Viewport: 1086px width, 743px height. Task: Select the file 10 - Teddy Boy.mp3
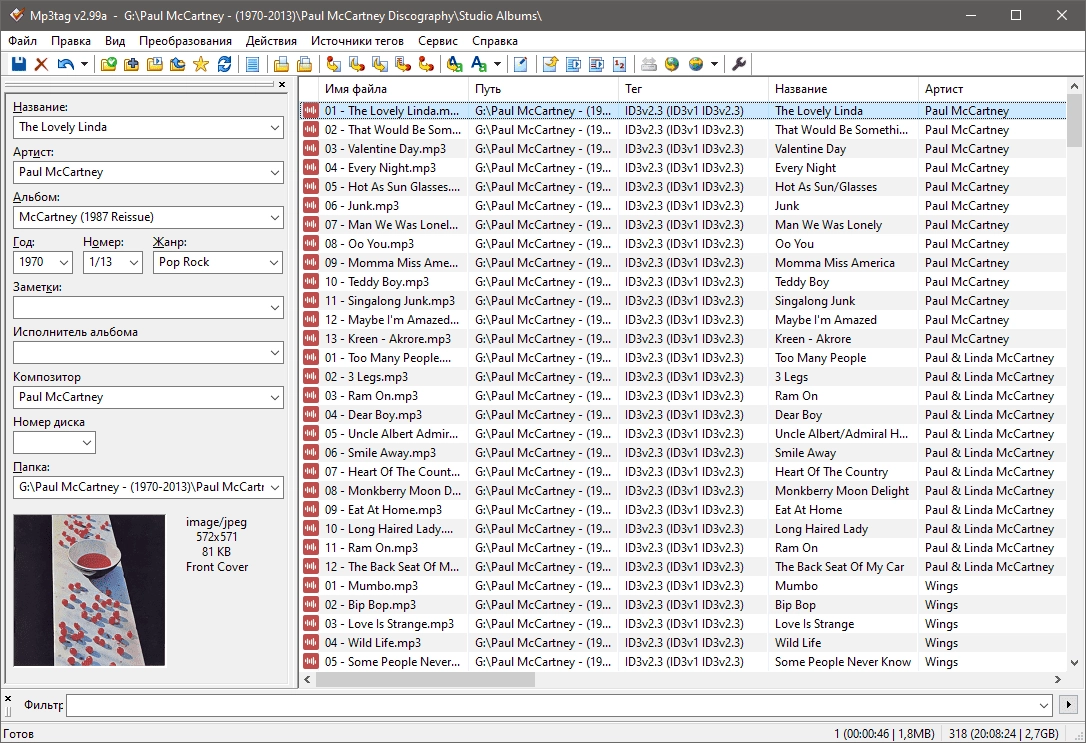coord(684,282)
